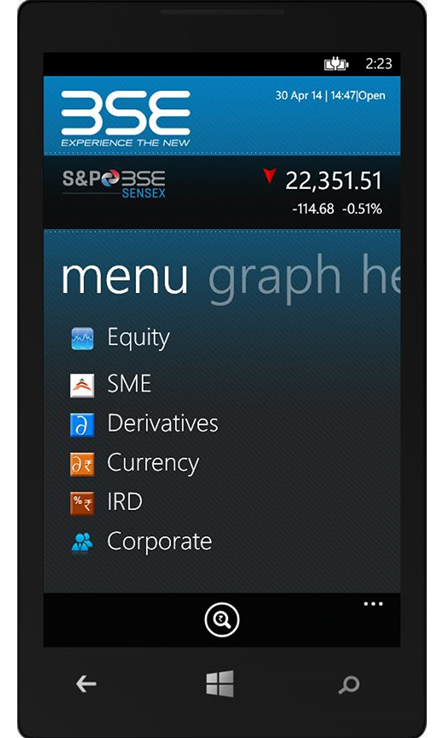This screenshot has height=738, width=443.
Task: Tap the Windows Start button
Action: 220,684
